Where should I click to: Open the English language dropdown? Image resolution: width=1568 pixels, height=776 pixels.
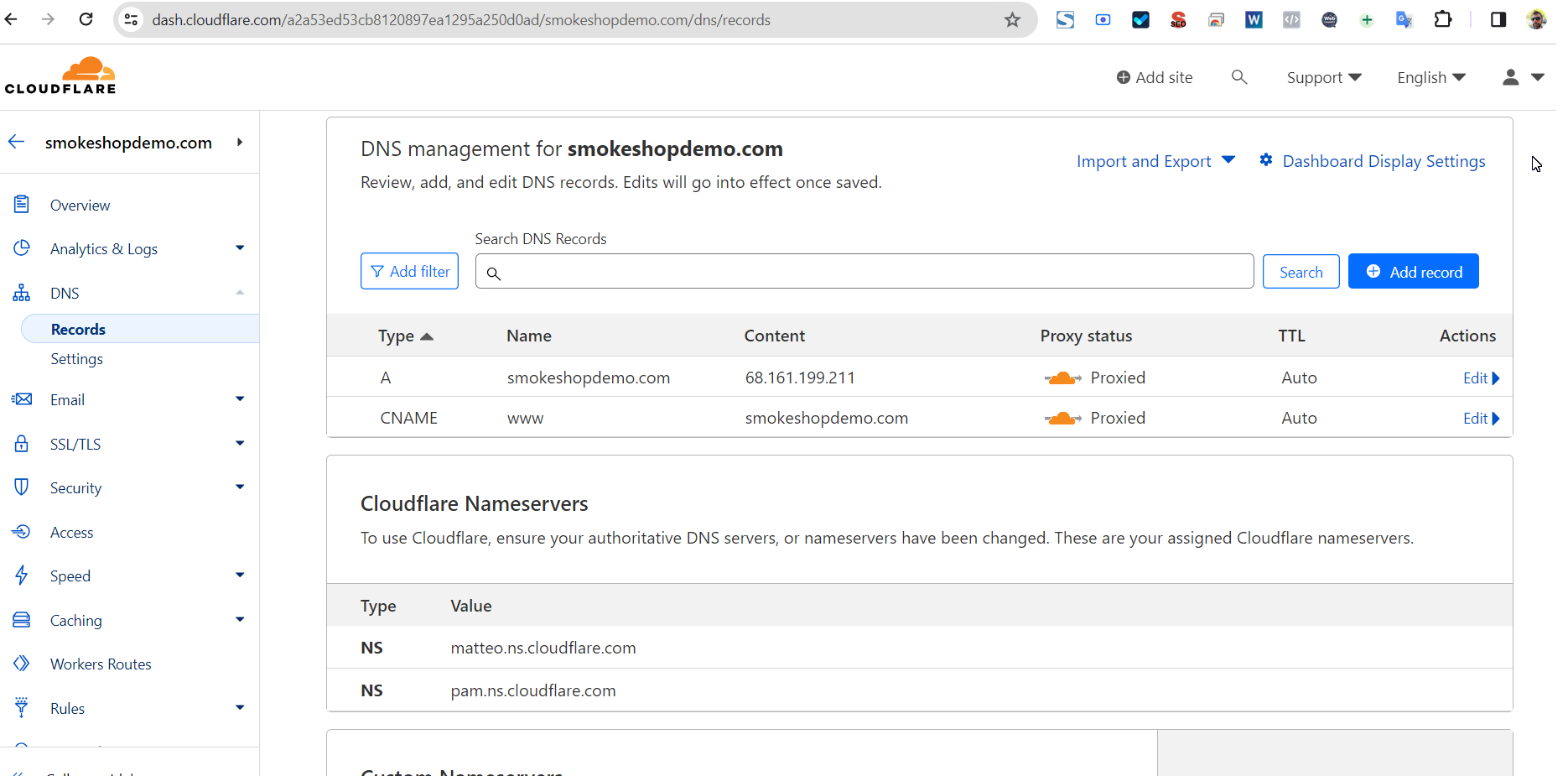pyautogui.click(x=1430, y=77)
